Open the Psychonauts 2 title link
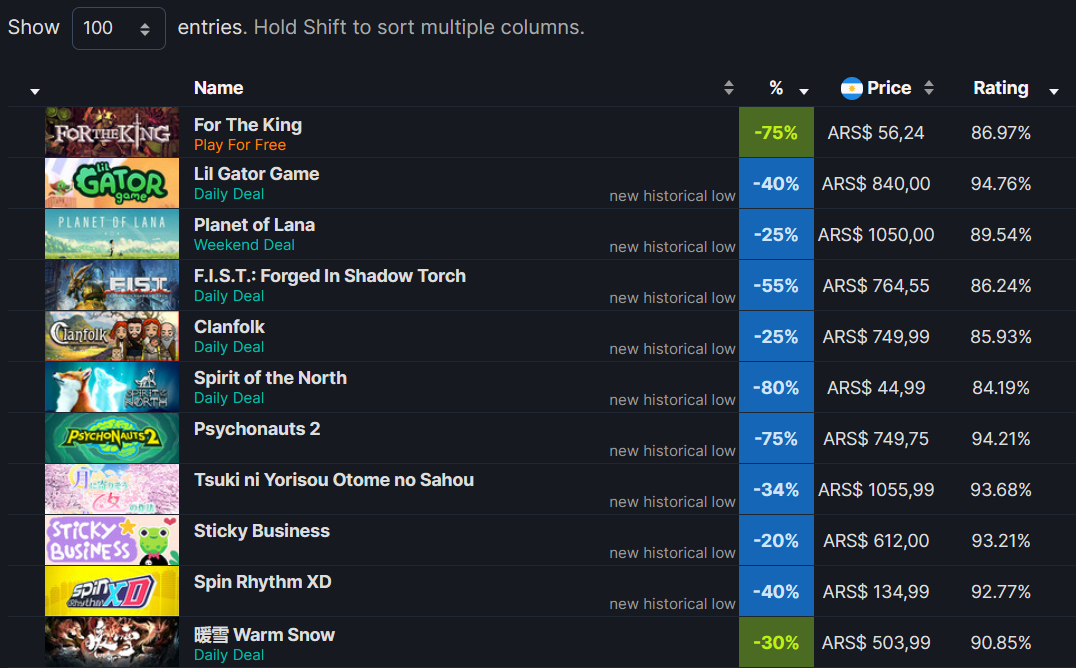The width and height of the screenshot is (1076, 668). pos(257,429)
